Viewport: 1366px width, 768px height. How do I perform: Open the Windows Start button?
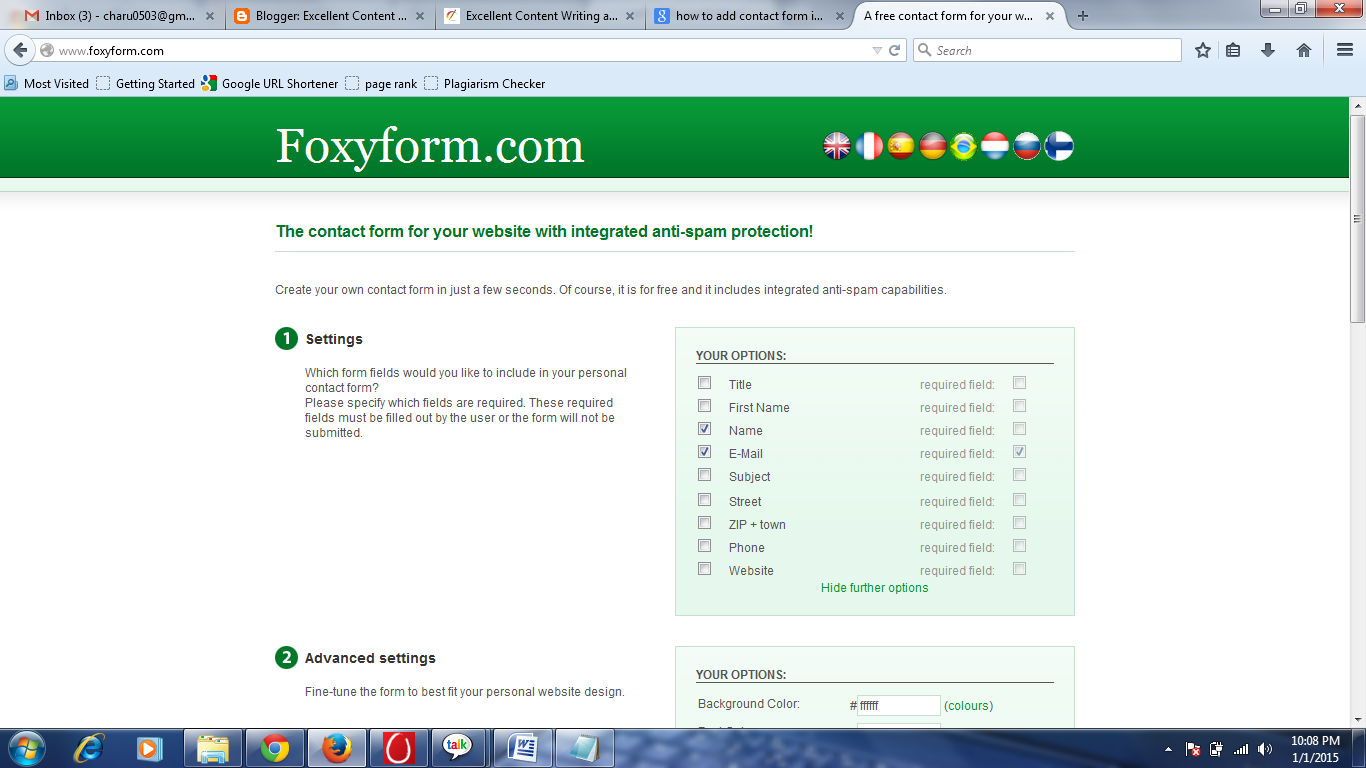click(25, 748)
